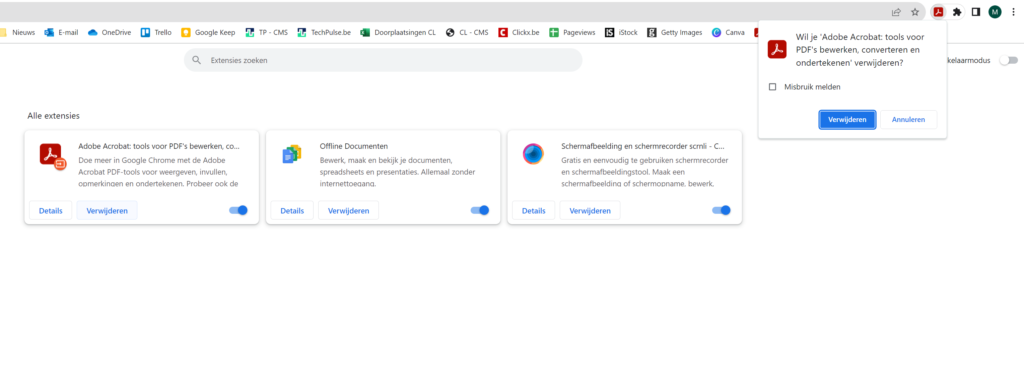Click the share page icon in address bar
The height and width of the screenshot is (376, 1024).
[896, 12]
